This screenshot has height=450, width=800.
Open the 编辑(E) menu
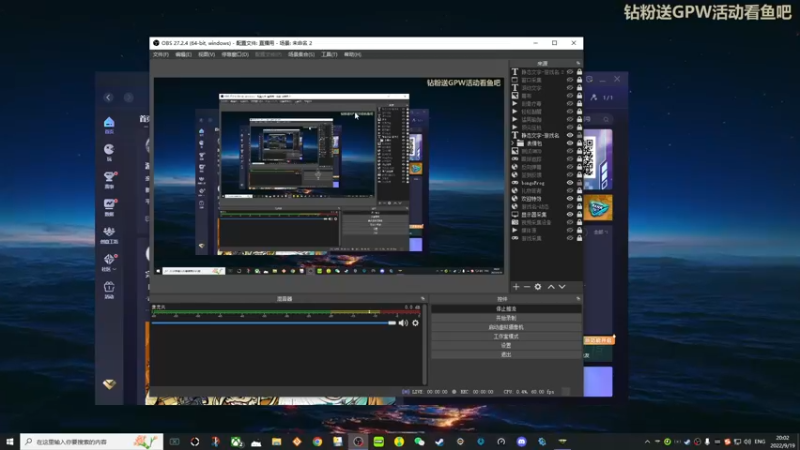(x=183, y=54)
